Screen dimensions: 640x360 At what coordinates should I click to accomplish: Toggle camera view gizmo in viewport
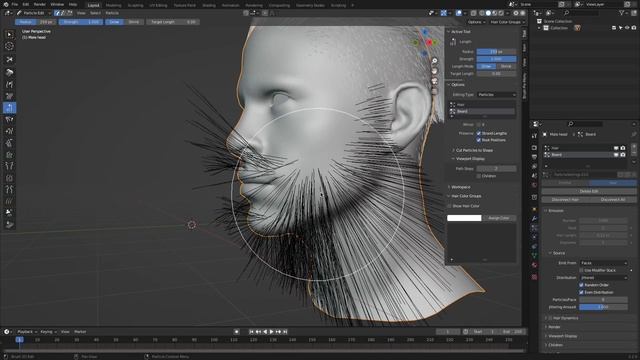click(435, 81)
